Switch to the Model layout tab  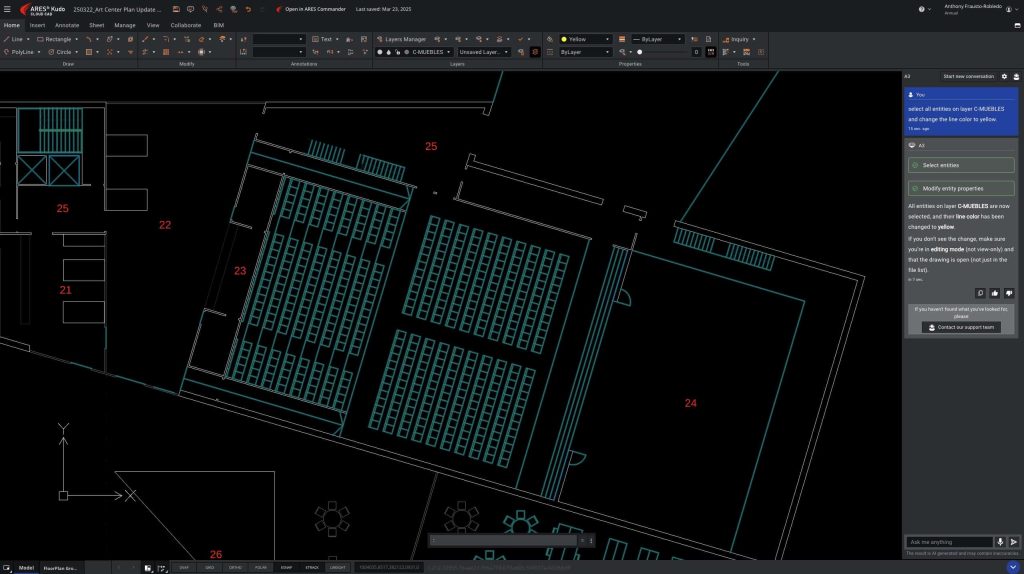pyautogui.click(x=26, y=567)
